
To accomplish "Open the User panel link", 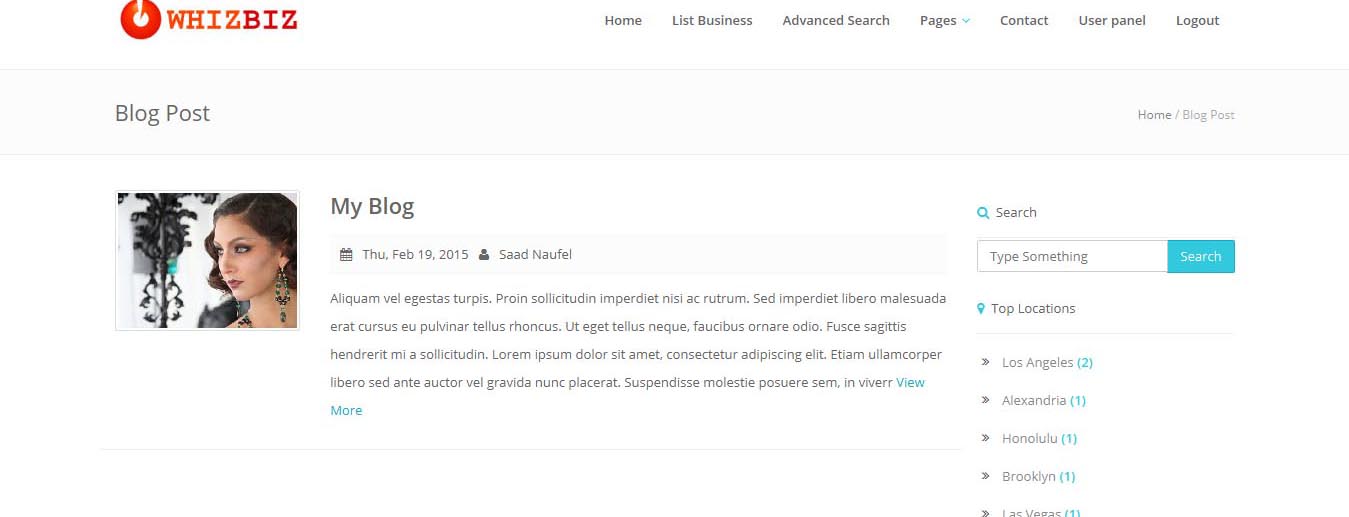I will [x=1112, y=20].
